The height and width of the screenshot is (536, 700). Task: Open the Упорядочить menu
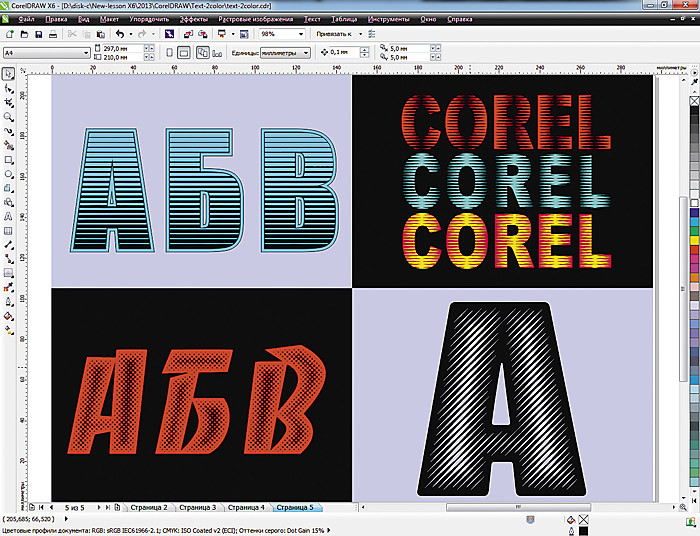(x=149, y=19)
